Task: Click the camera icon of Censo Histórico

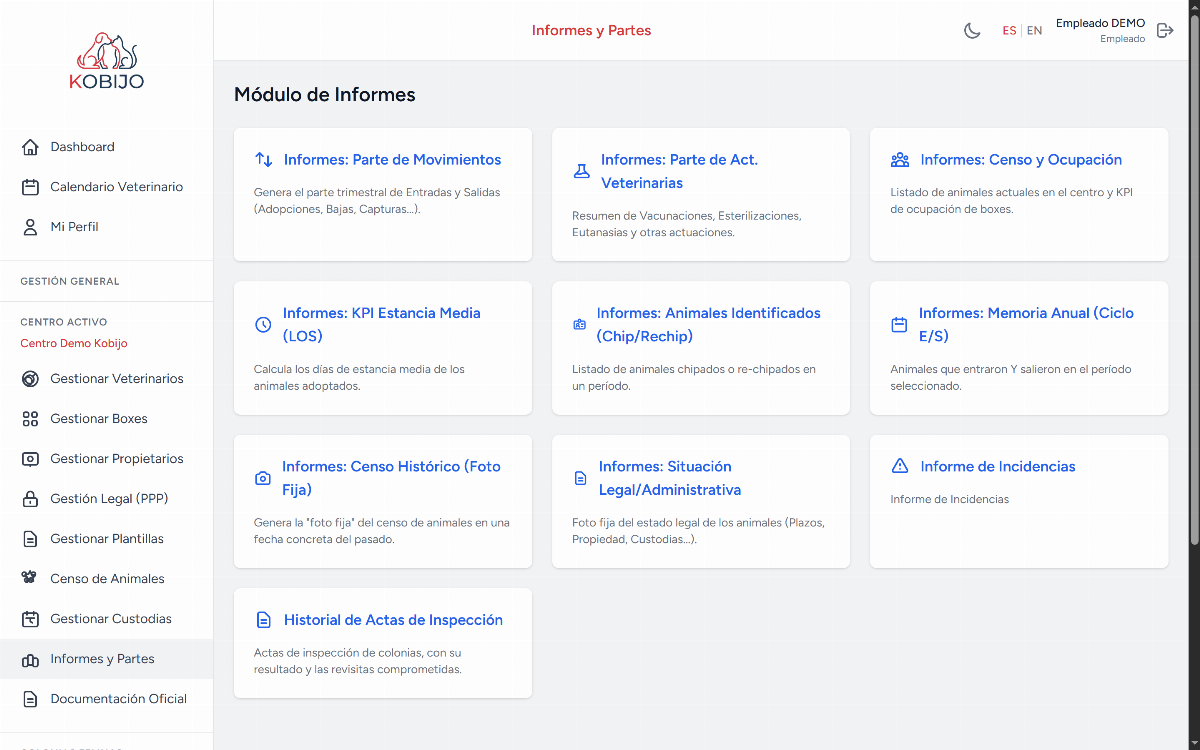Action: point(263,478)
